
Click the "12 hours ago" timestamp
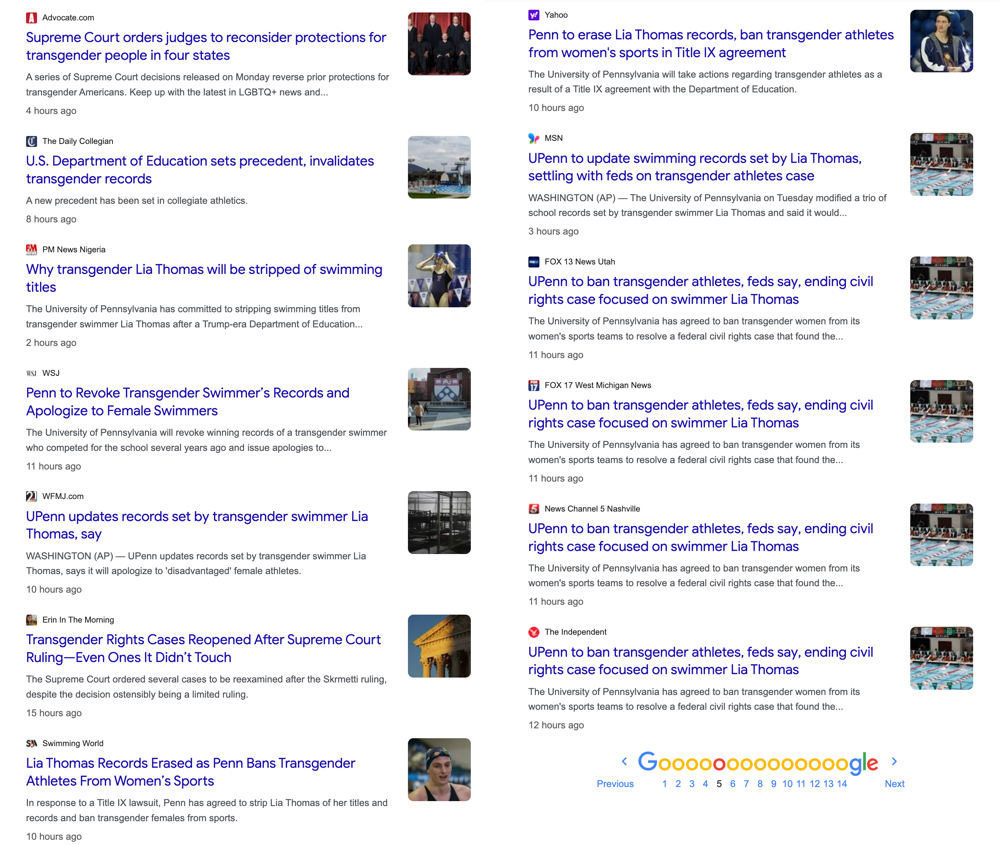pos(556,725)
